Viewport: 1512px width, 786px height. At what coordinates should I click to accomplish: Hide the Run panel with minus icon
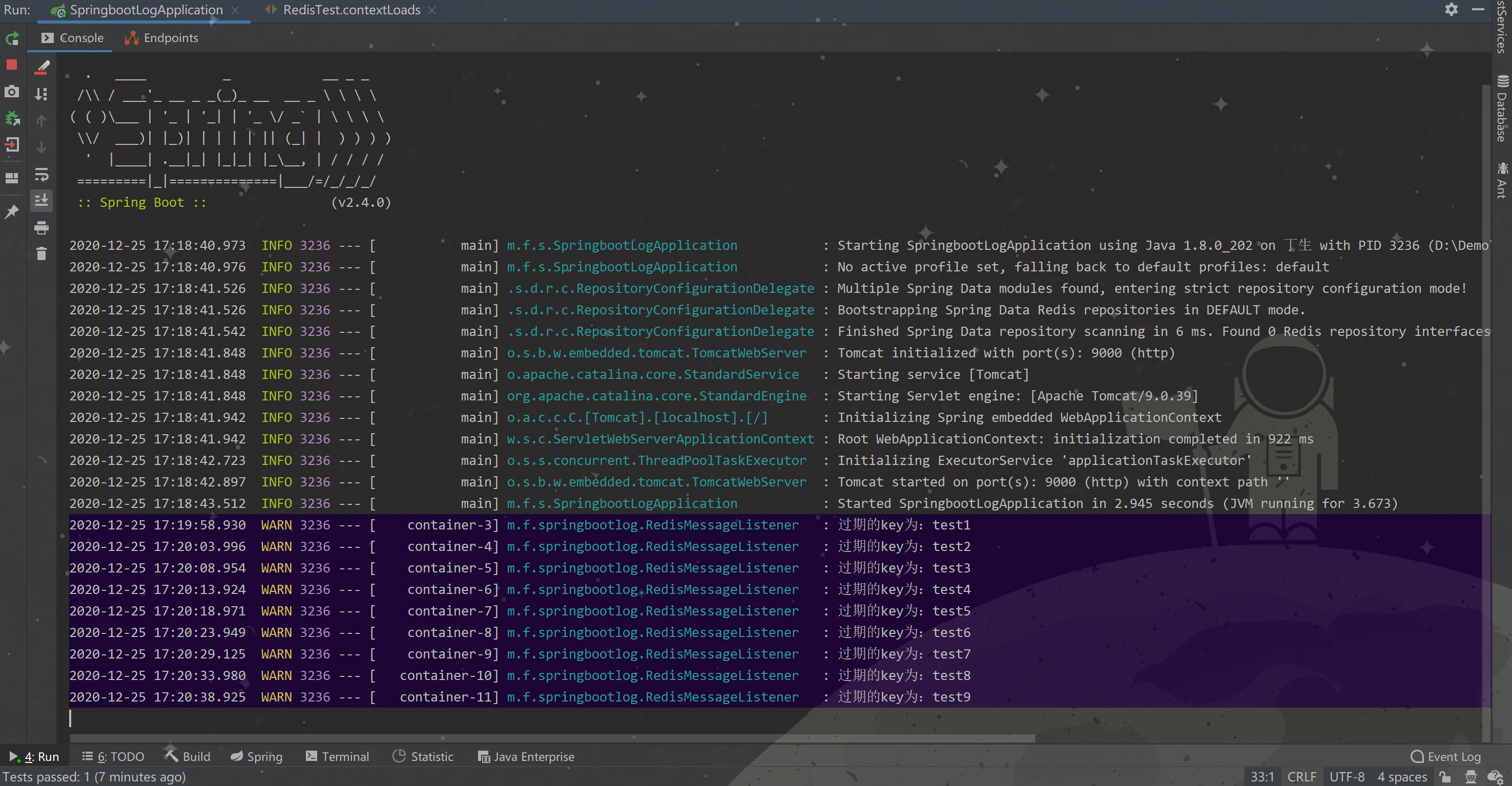1478,9
